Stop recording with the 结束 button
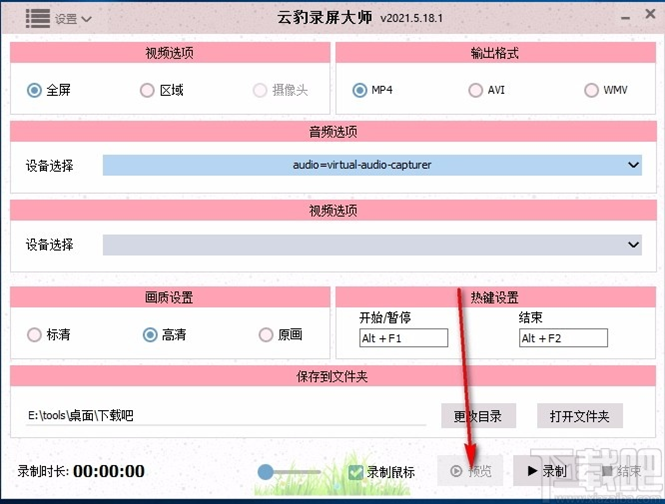The height and width of the screenshot is (504, 665). click(622, 471)
